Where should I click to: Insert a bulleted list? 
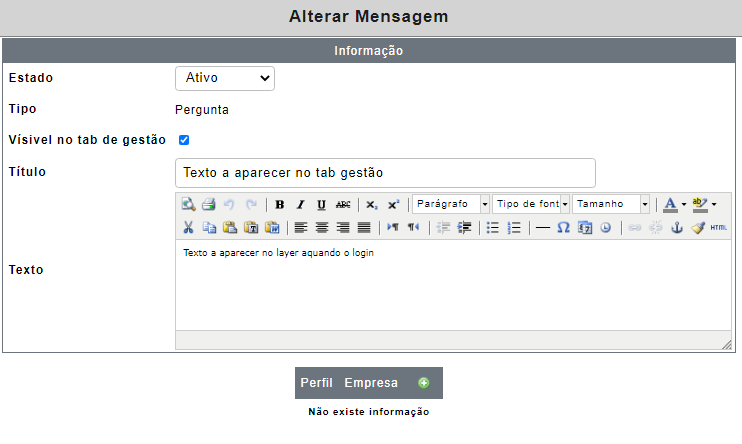(493, 228)
